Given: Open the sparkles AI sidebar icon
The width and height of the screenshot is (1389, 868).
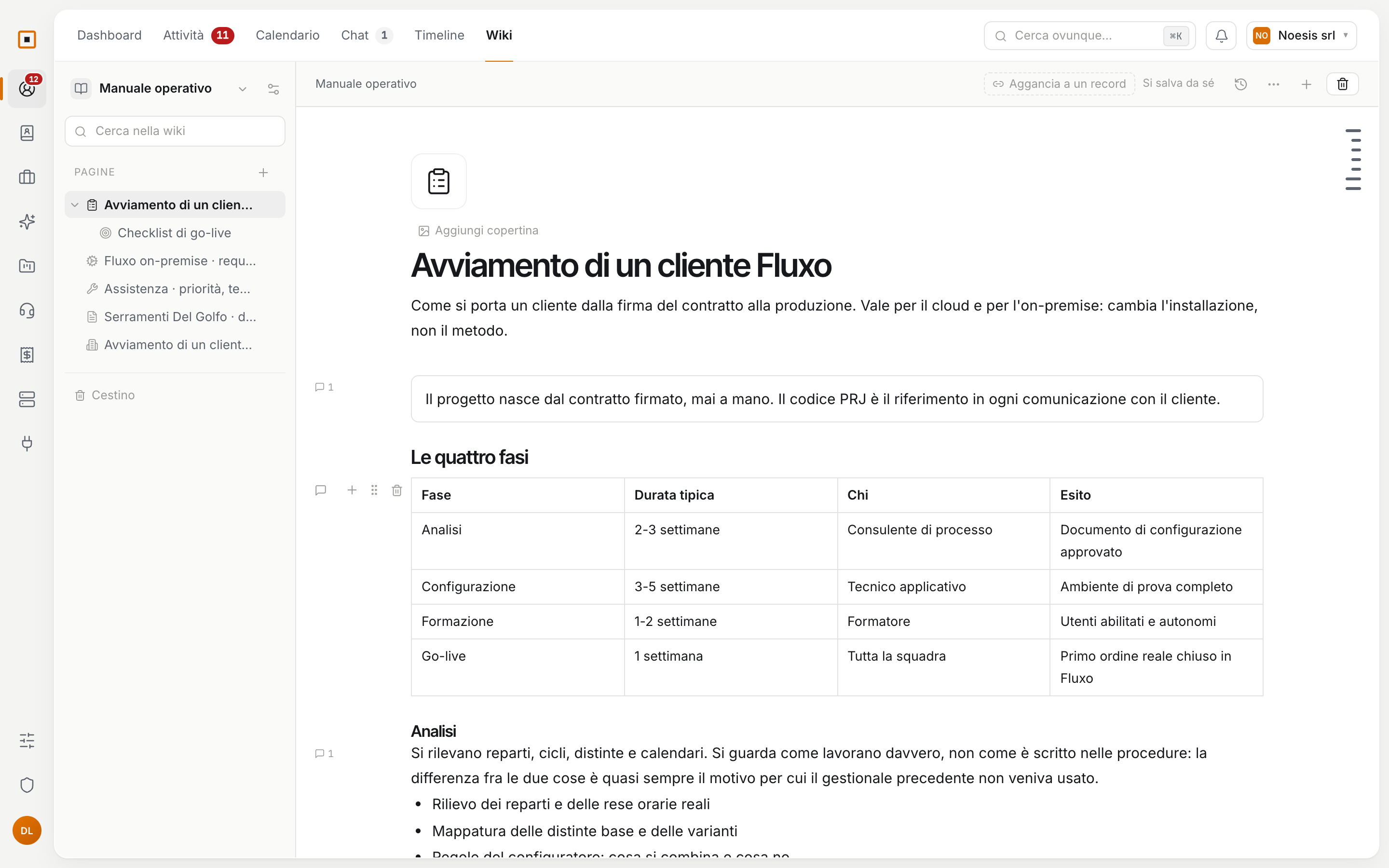Looking at the screenshot, I should point(27,222).
